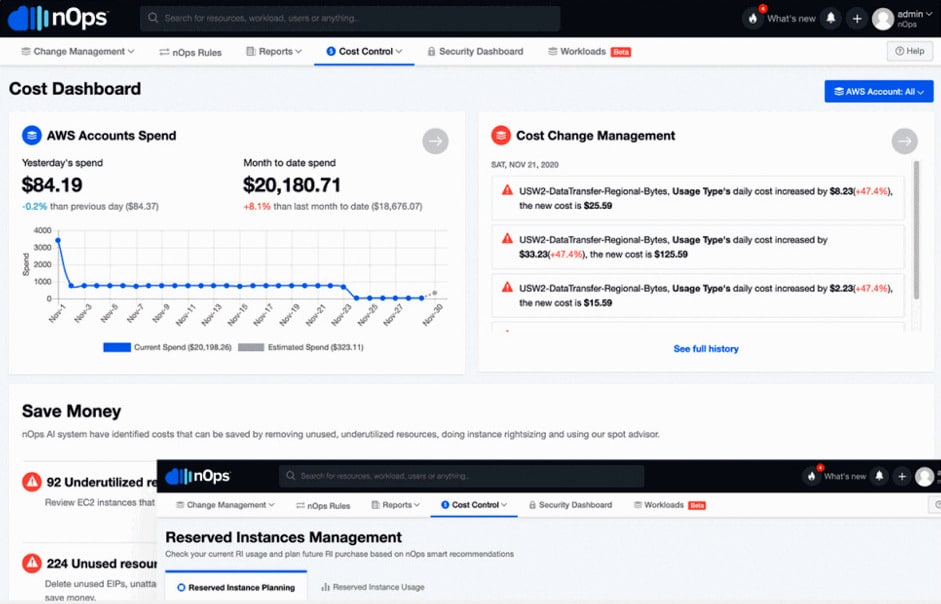Click SAT, NOV 21, 2020 date label
The height and width of the screenshot is (604, 941).
[x=525, y=165]
